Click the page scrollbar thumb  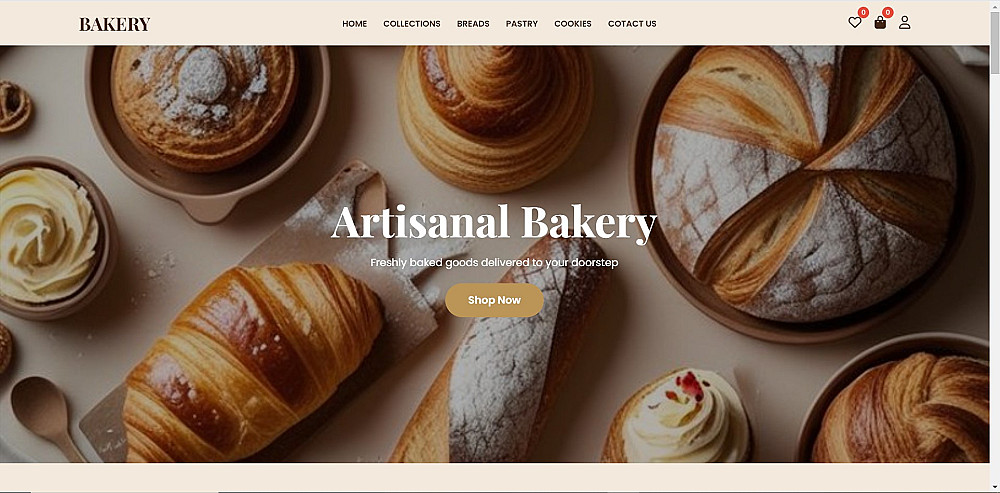994,42
